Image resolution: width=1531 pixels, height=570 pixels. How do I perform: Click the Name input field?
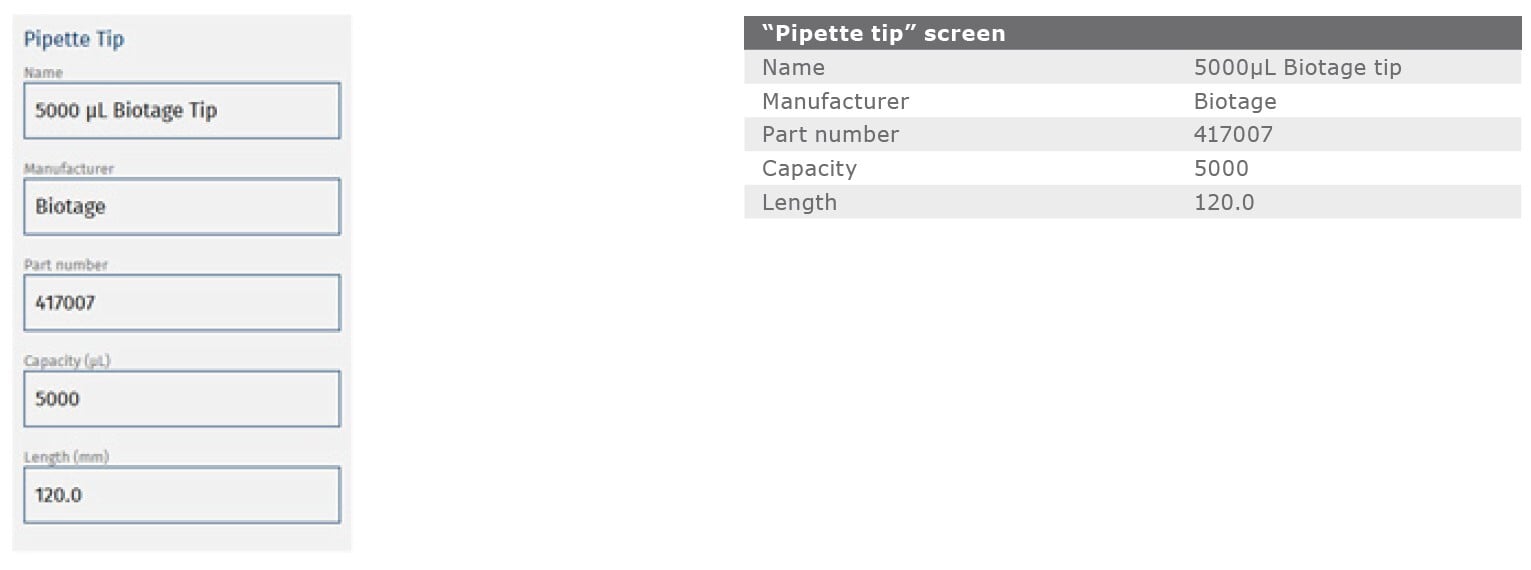click(181, 111)
